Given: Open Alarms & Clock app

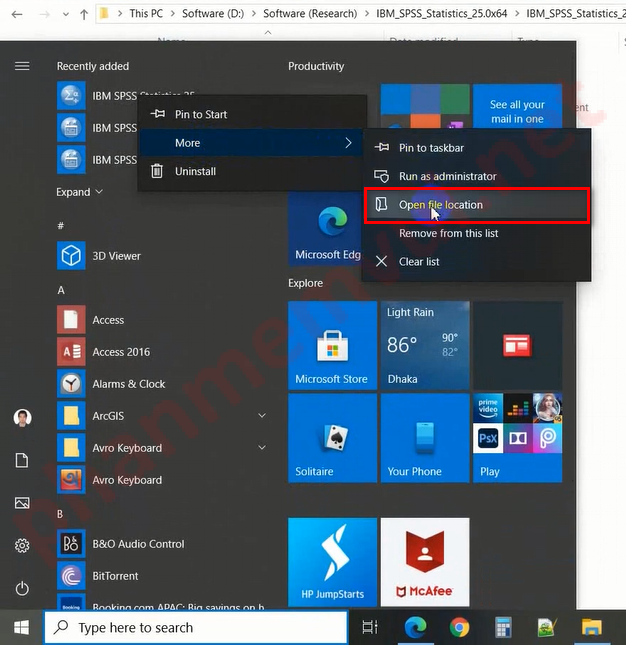Looking at the screenshot, I should point(72,384).
